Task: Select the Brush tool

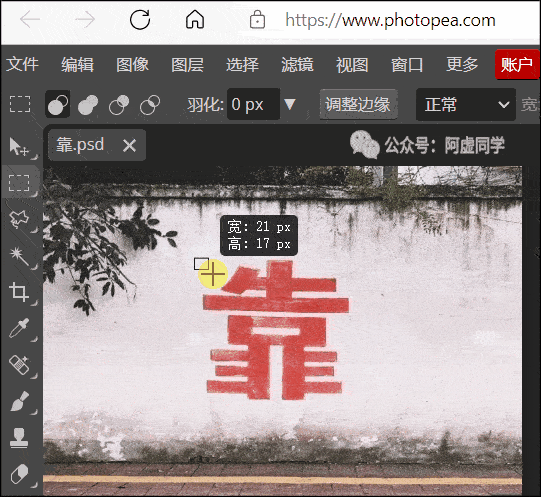Action: tap(19, 401)
